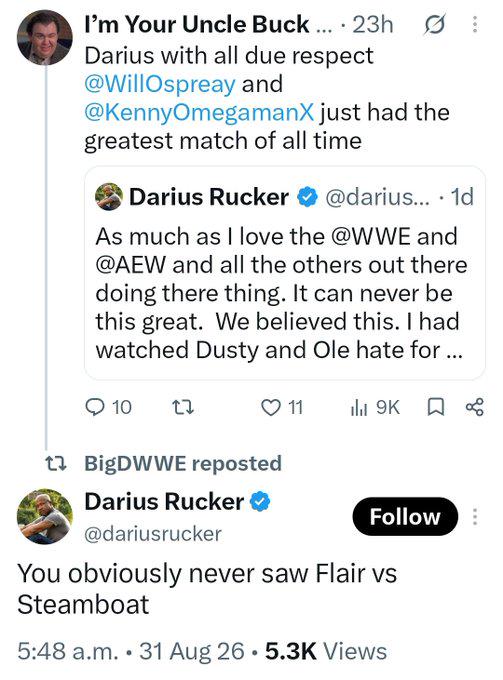Expand the truncated quoted Darius Rucker tweet
The image size is (503, 680).
tap(284, 273)
